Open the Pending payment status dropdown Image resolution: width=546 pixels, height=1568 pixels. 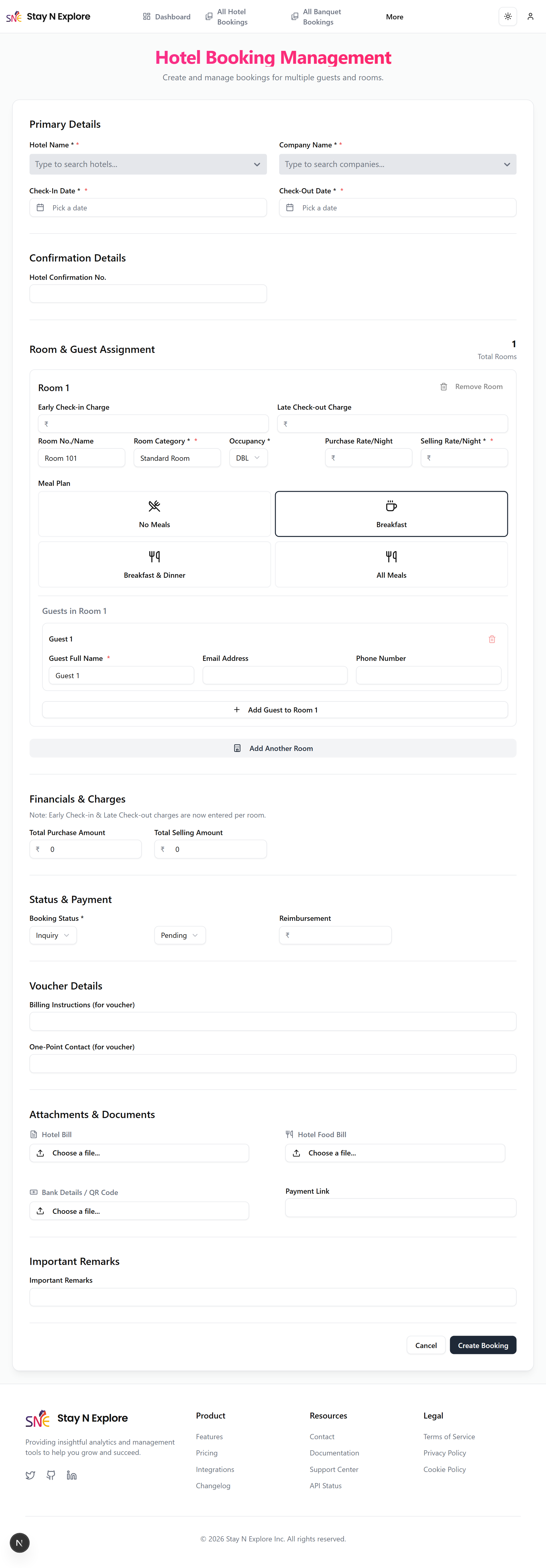pyautogui.click(x=180, y=935)
